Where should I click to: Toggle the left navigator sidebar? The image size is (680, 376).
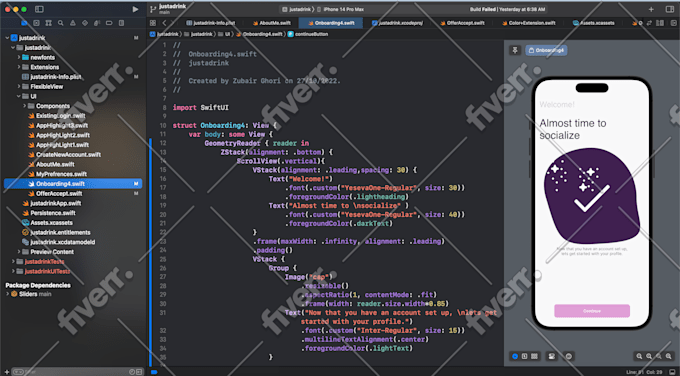coord(39,9)
